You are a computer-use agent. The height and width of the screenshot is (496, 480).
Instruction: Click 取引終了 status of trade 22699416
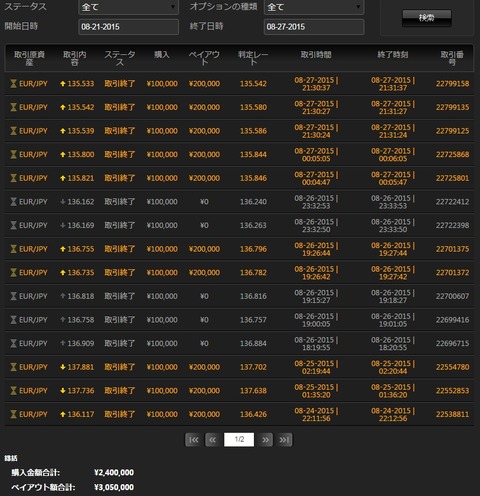120,320
